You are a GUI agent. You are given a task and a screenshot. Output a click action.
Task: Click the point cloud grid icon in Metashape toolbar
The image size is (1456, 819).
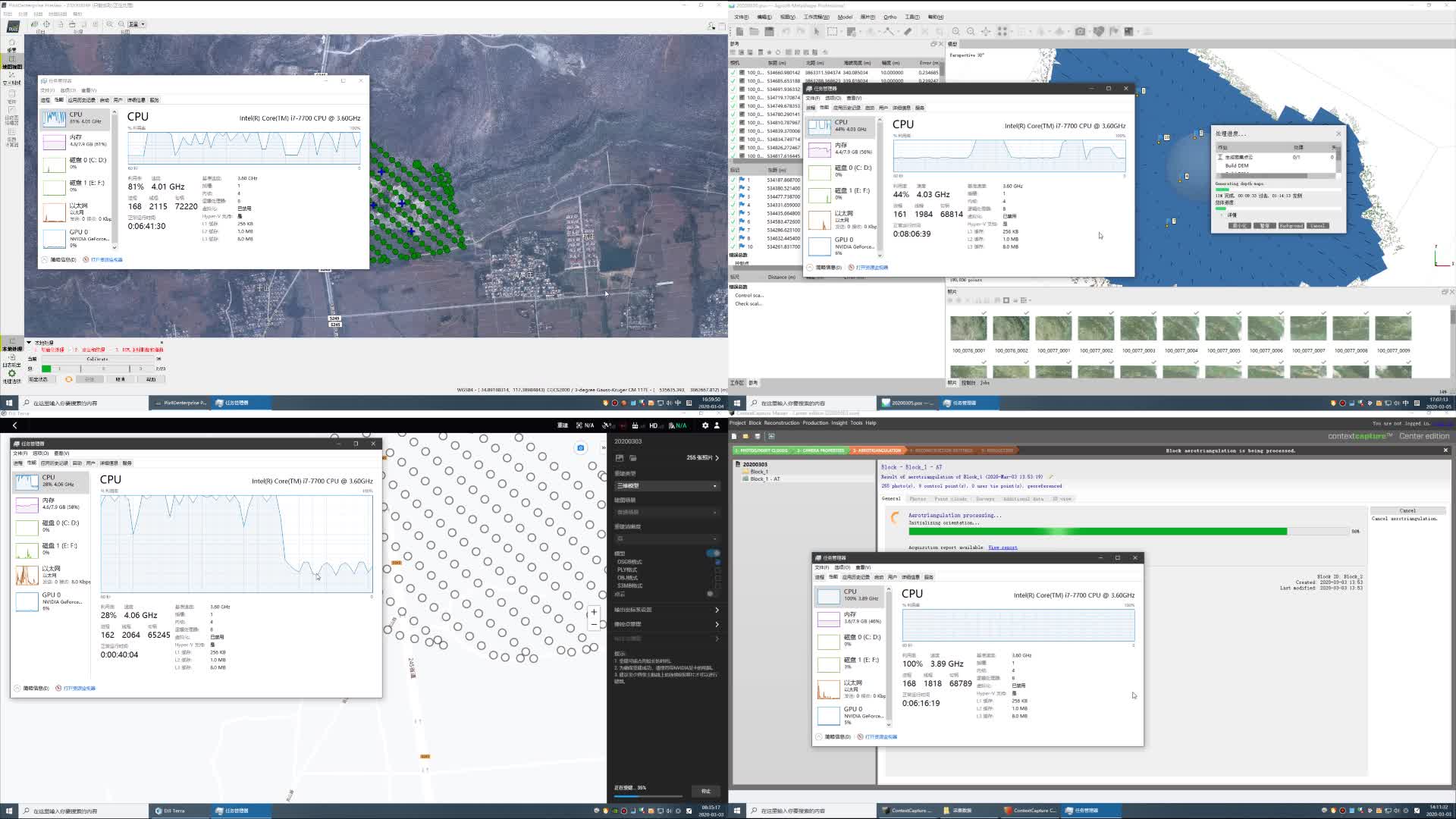(1002, 31)
